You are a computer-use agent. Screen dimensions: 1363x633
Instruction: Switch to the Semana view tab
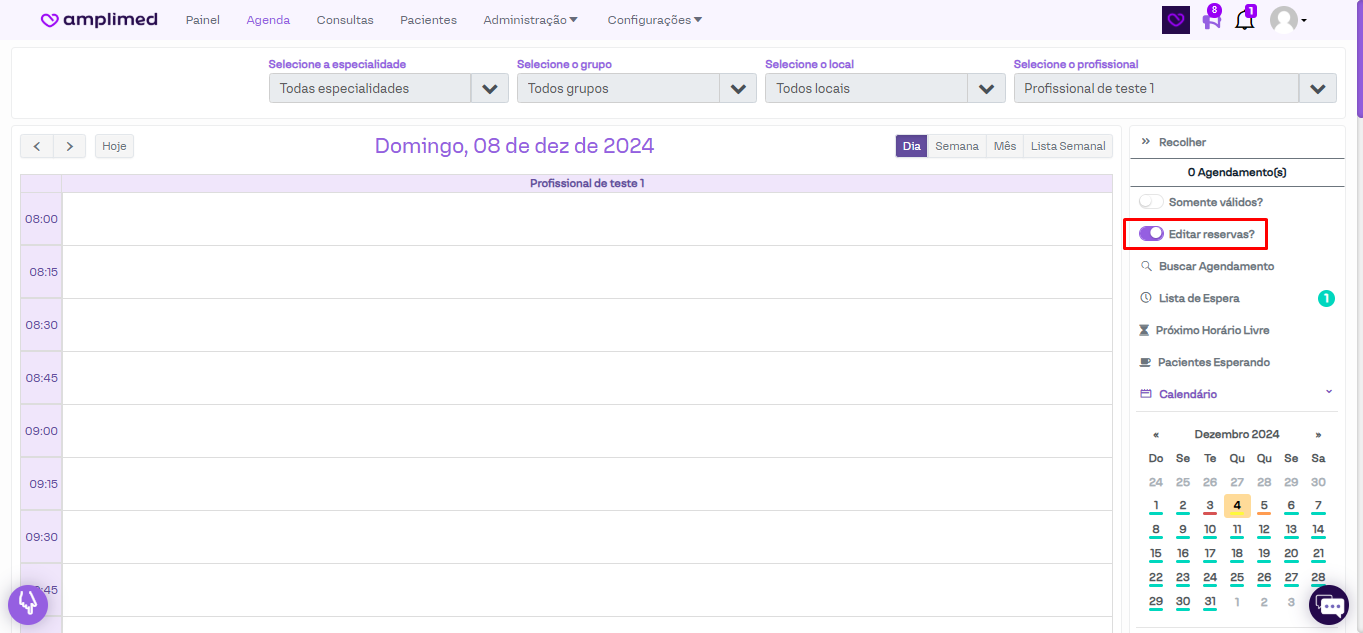coord(956,146)
